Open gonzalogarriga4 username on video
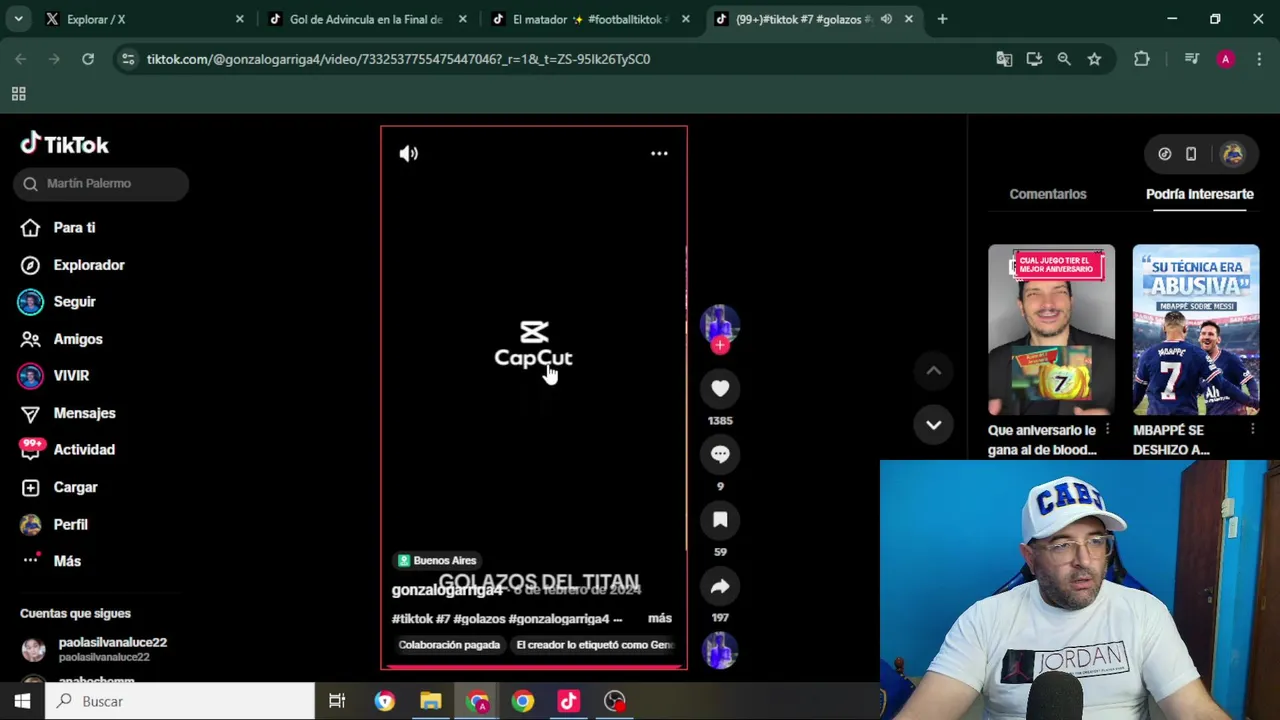 447,590
